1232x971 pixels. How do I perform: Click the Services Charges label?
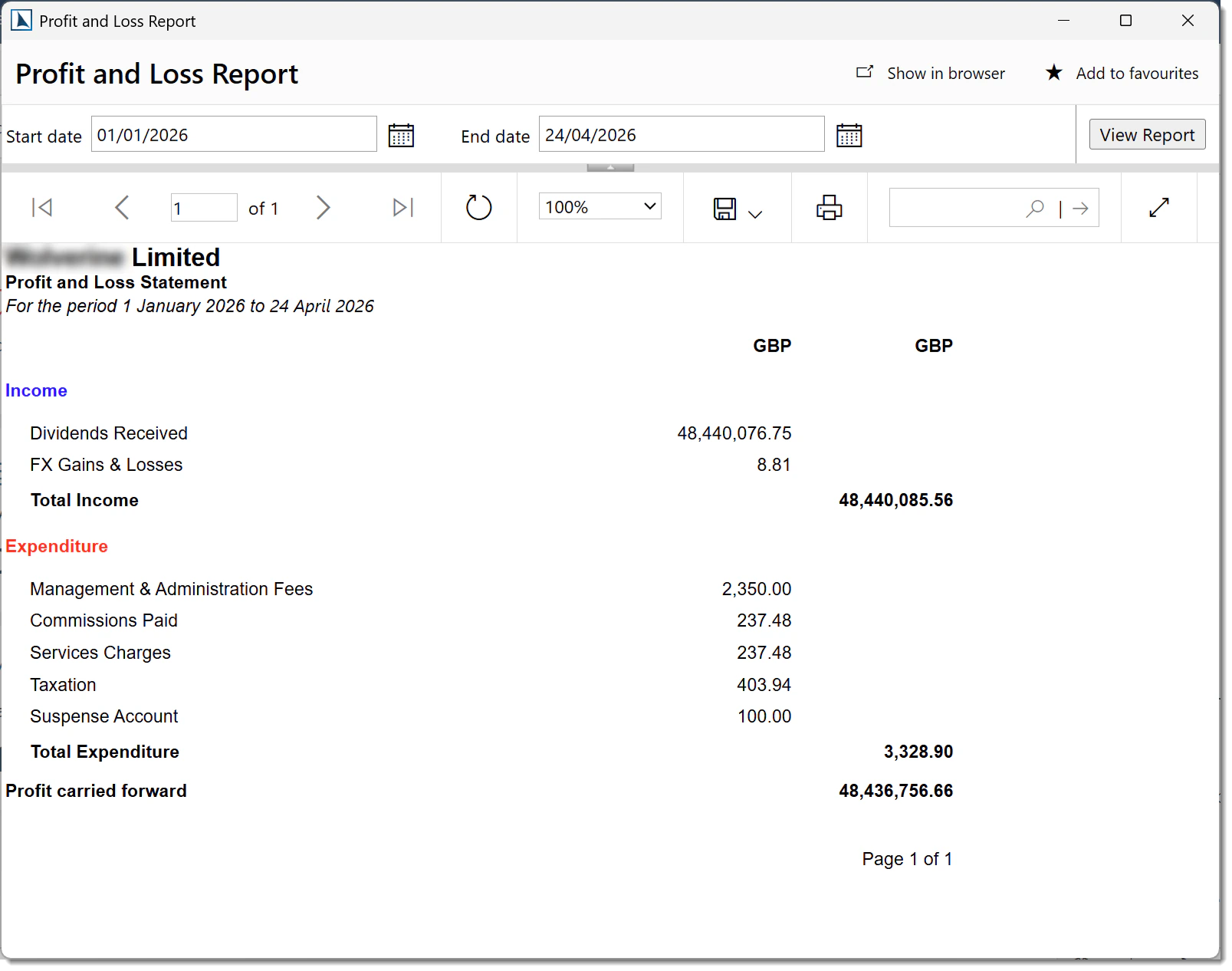[x=100, y=653]
